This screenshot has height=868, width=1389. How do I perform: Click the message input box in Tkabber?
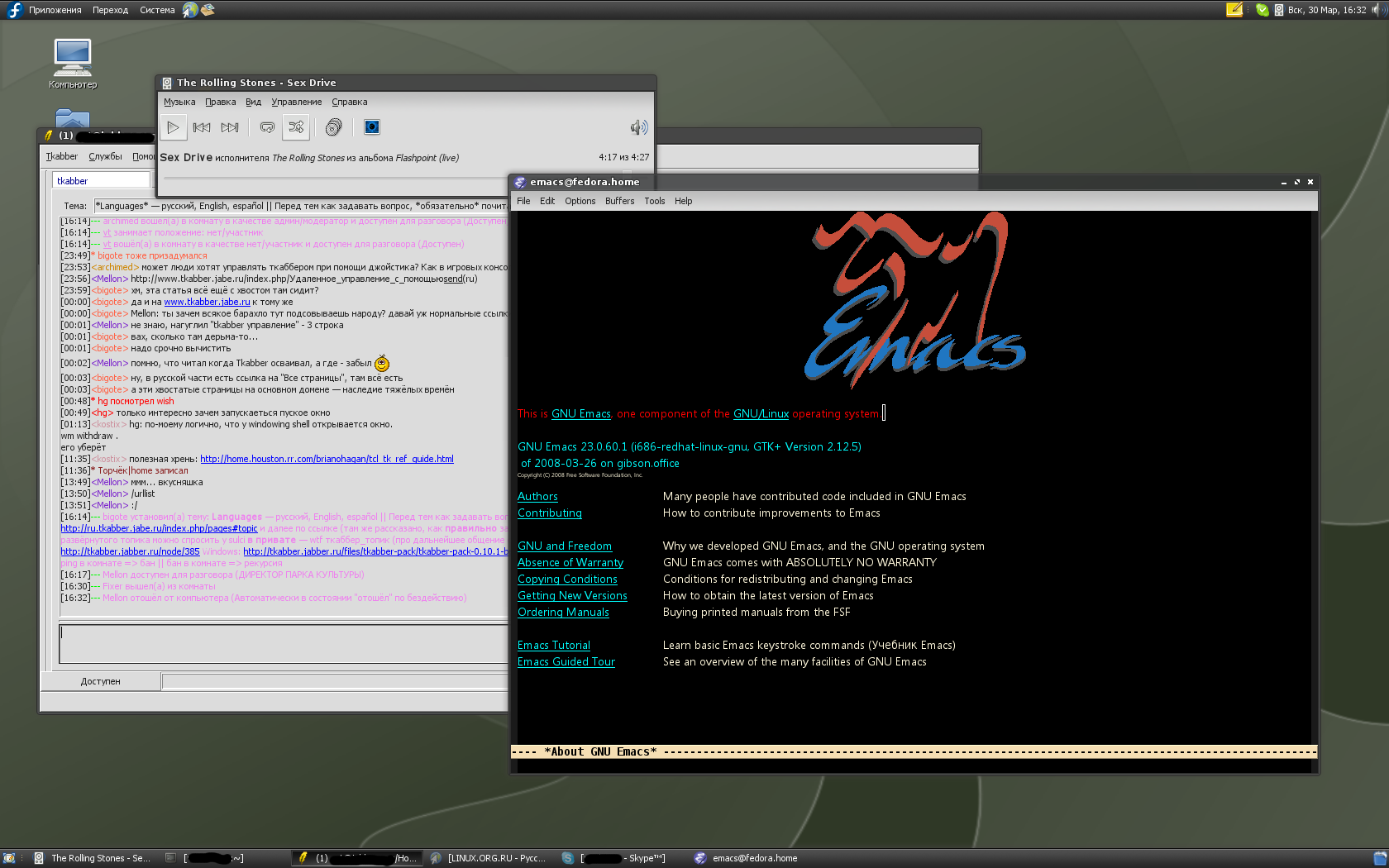click(x=283, y=644)
